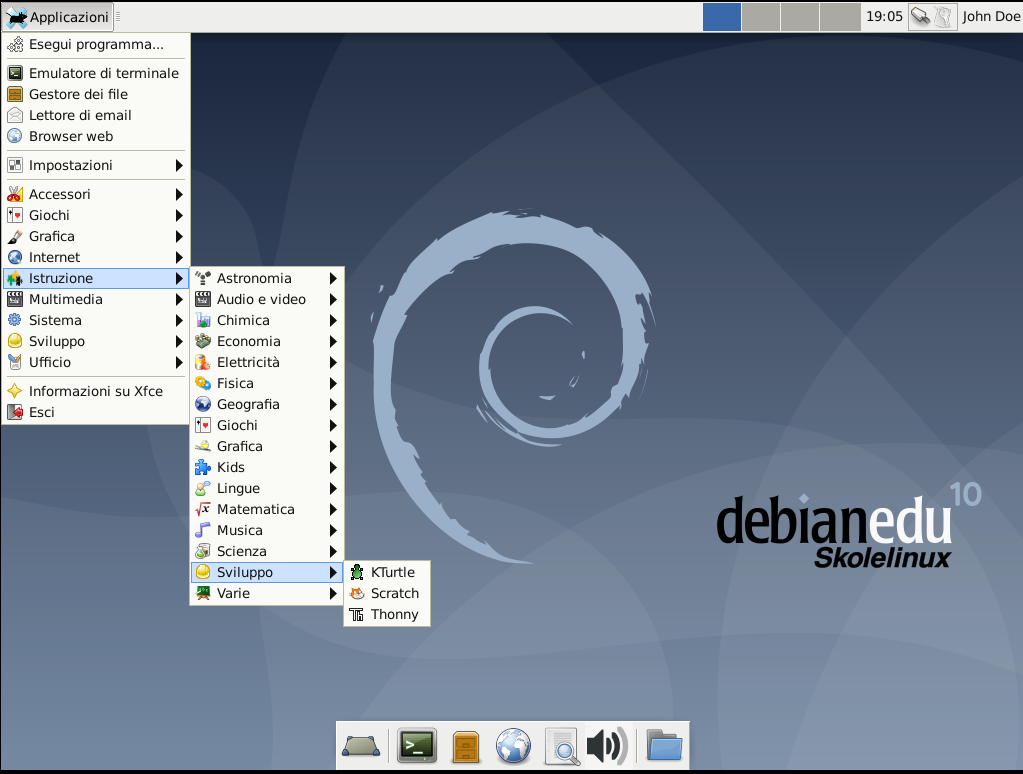
Task: Switch to the third workspace
Action: 800,17
